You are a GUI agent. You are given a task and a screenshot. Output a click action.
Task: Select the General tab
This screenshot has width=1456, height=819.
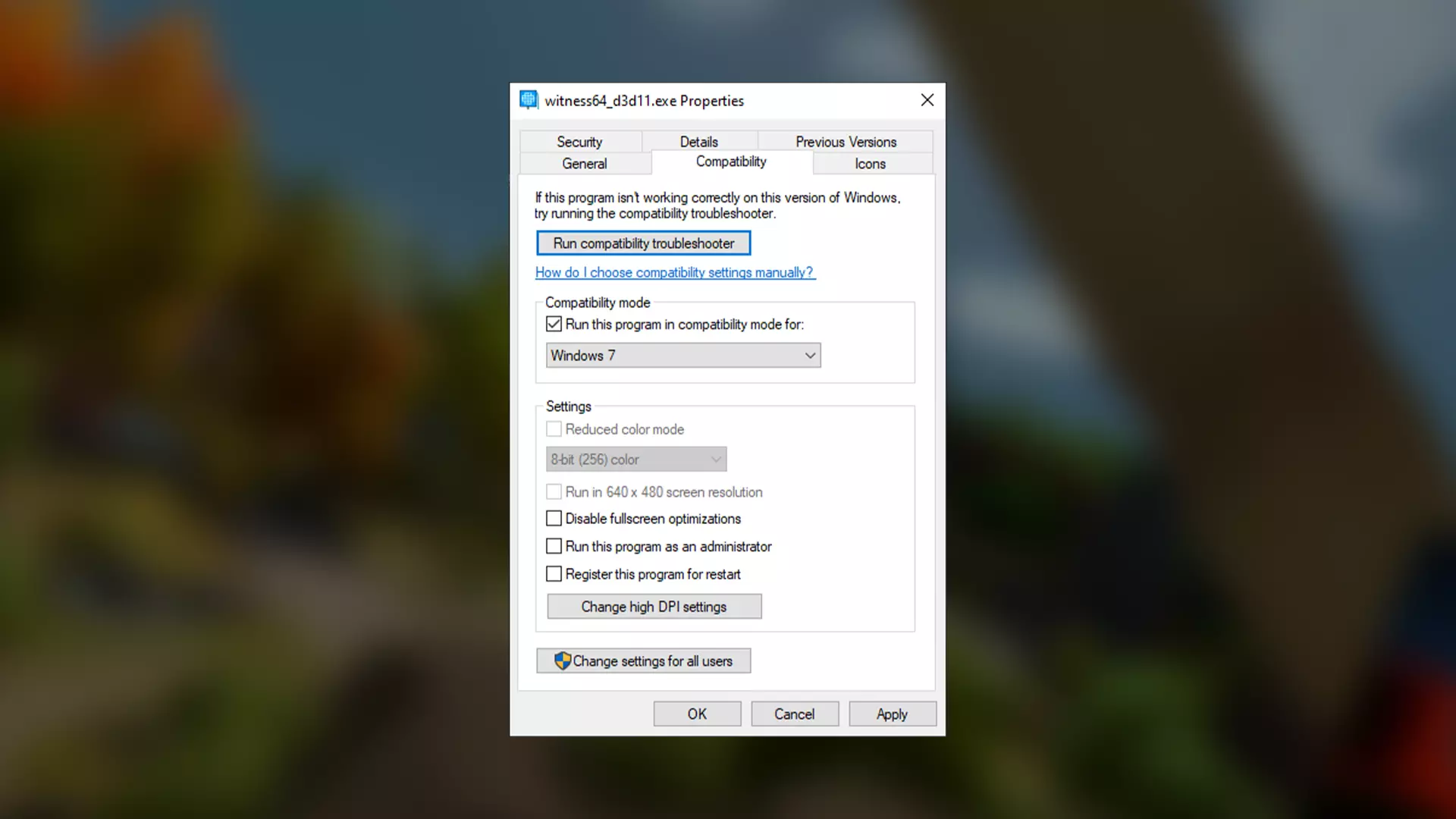(584, 164)
